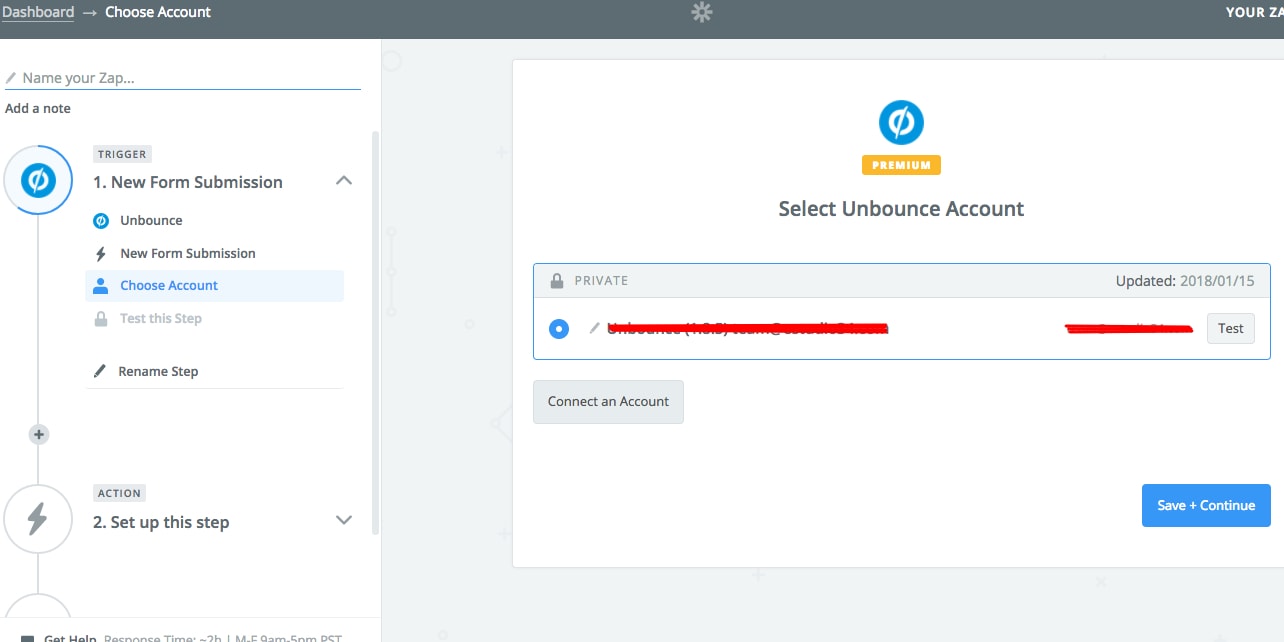Click the person icon next to Choose Account

[x=100, y=286]
